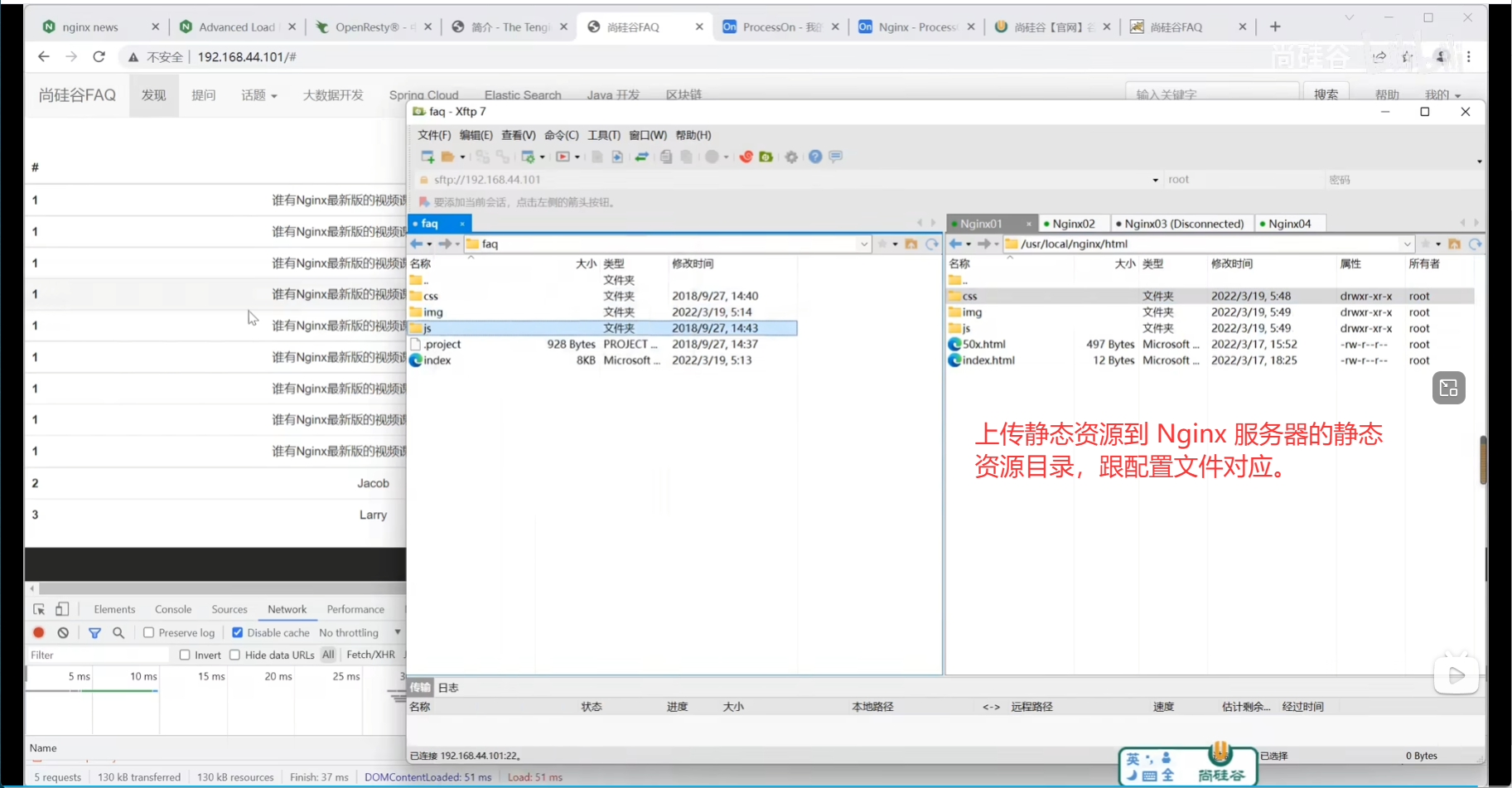Click the clear network log icon
This screenshot has height=788, width=1512.
pyautogui.click(x=63, y=632)
